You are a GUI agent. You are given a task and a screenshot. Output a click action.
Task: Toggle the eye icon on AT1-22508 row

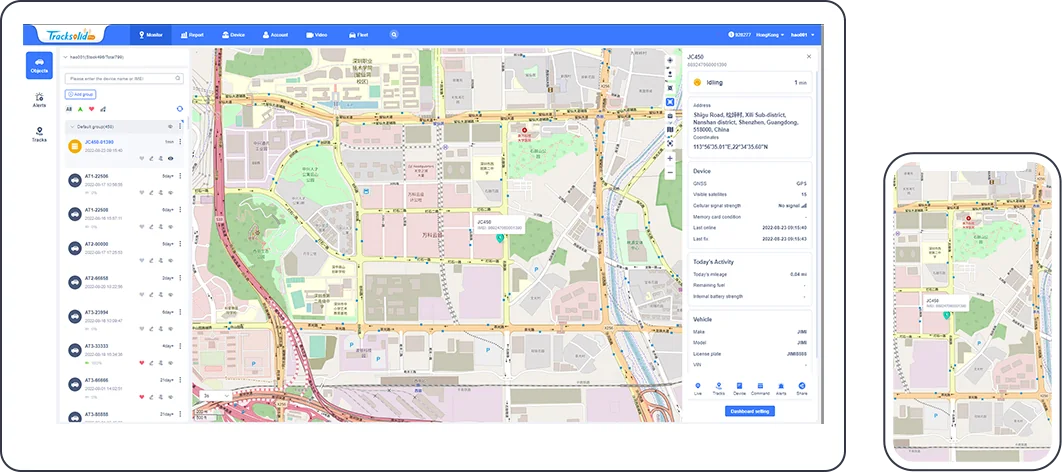[x=171, y=227]
